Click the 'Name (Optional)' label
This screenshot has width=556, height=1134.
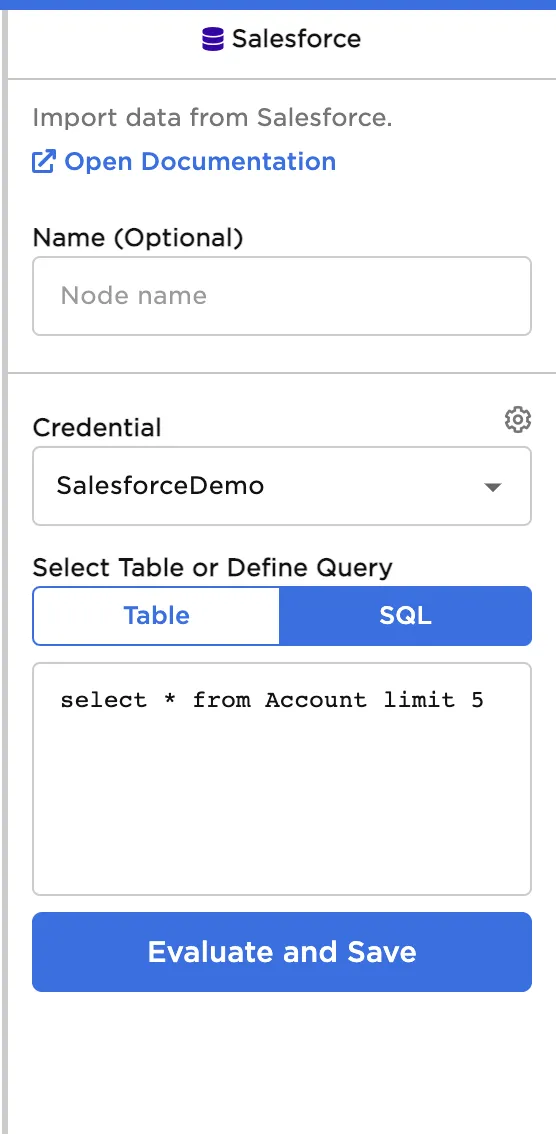pos(138,237)
